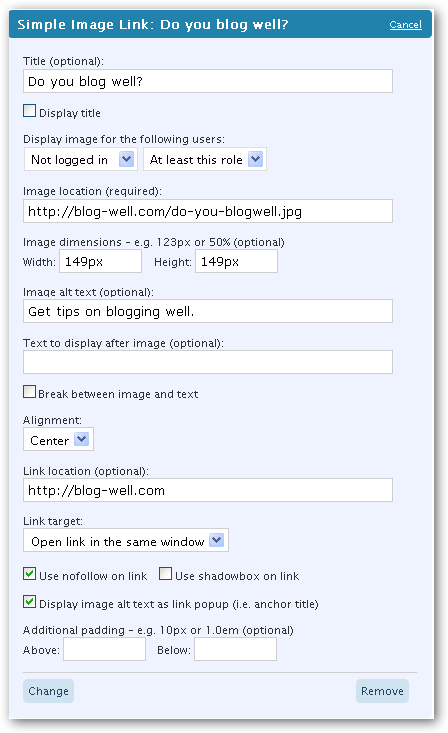Image resolution: width=448 pixels, height=733 pixels.
Task: Click the Cancel link in header
Action: 405,25
